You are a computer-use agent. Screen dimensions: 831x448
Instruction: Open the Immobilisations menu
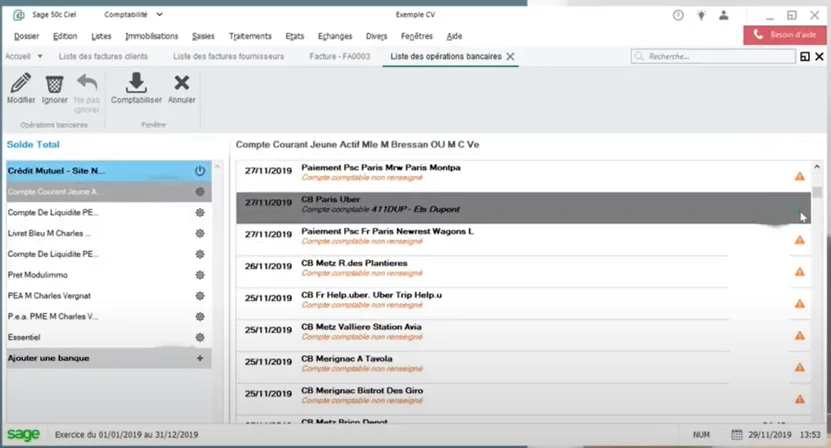152,36
